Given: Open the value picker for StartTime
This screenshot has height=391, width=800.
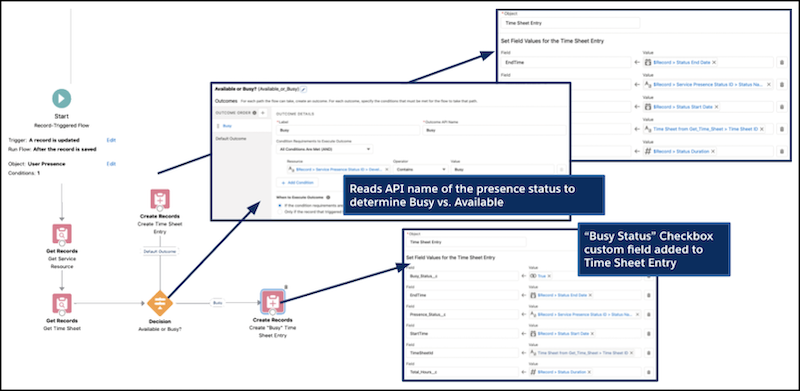Looking at the screenshot, I should click(x=584, y=333).
